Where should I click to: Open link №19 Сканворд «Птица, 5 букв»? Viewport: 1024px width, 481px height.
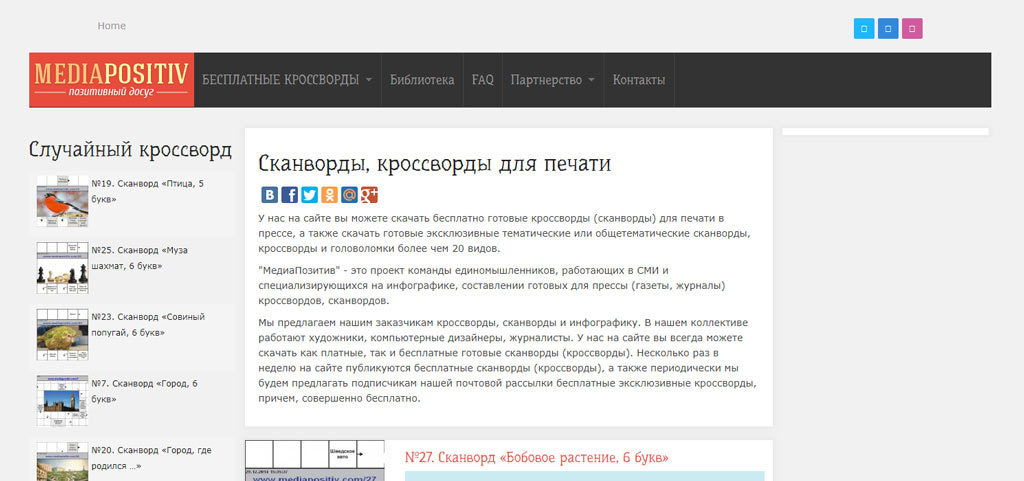coord(148,191)
